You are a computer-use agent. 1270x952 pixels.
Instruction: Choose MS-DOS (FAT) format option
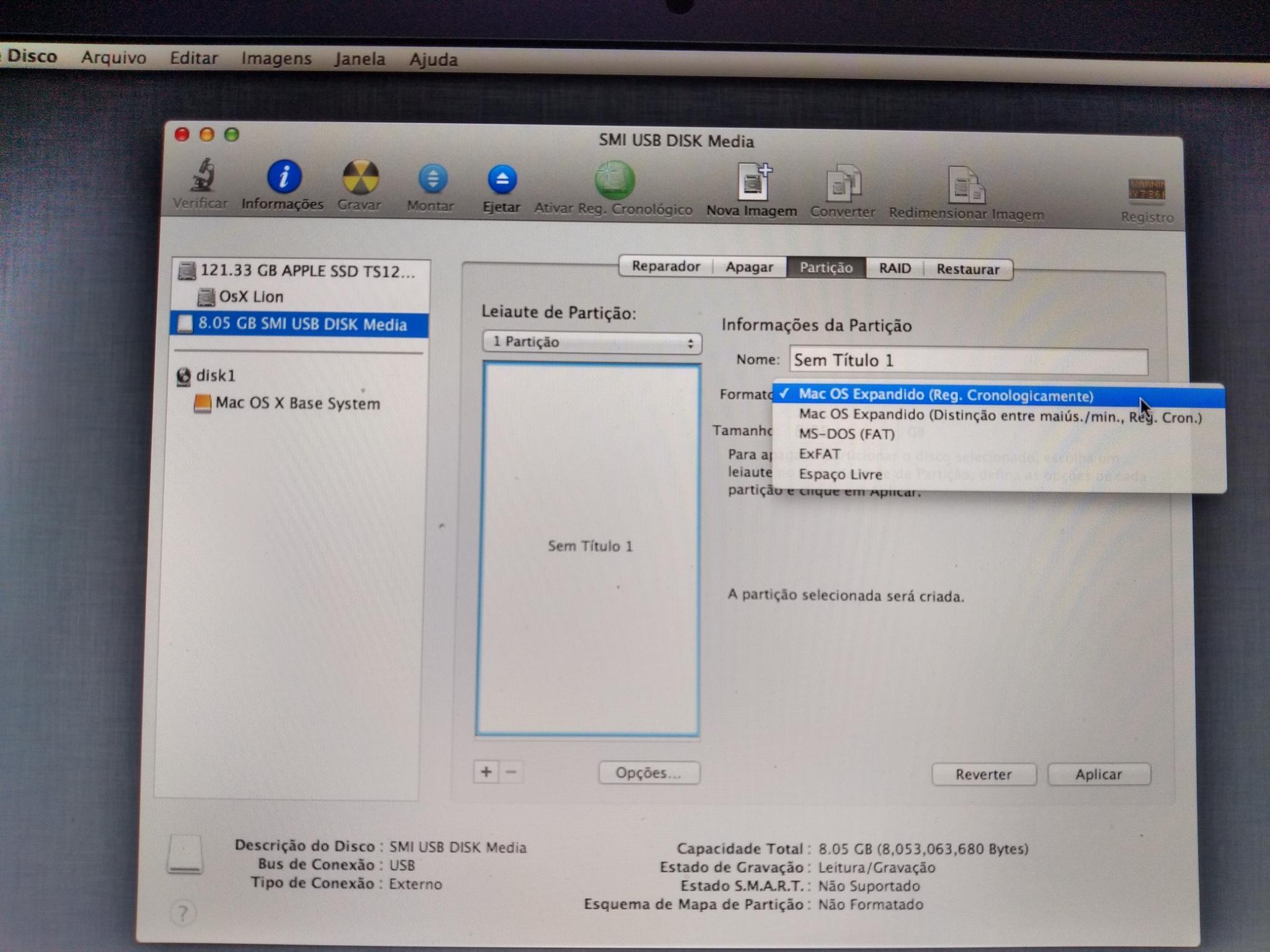tap(999, 434)
